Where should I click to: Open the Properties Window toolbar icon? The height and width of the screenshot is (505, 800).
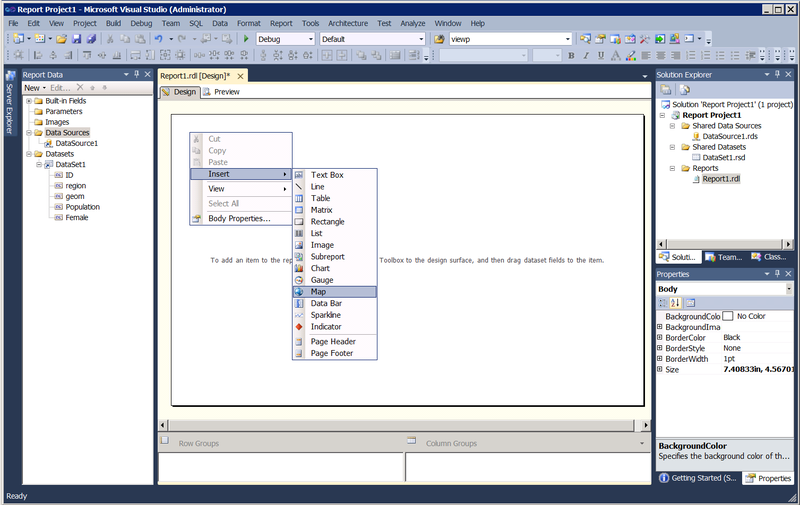point(600,39)
